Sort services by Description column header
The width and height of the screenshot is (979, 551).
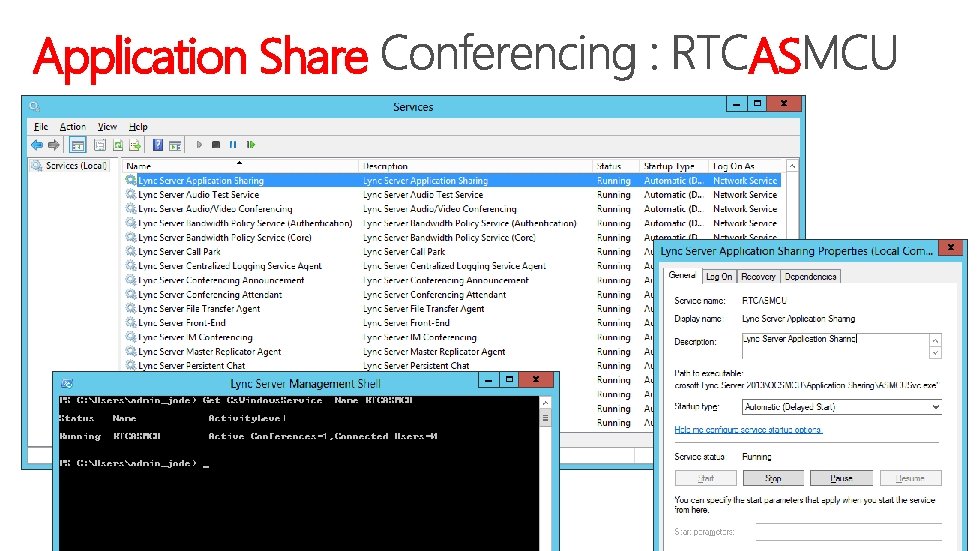[475, 166]
